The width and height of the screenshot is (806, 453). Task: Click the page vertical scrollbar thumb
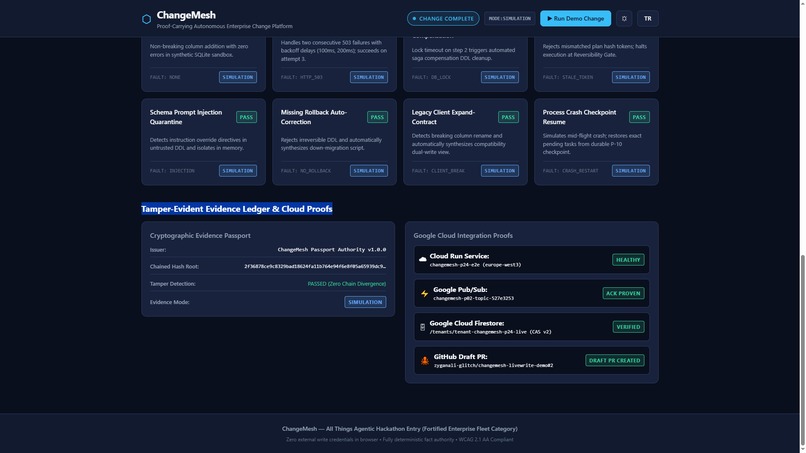pyautogui.click(x=802, y=351)
